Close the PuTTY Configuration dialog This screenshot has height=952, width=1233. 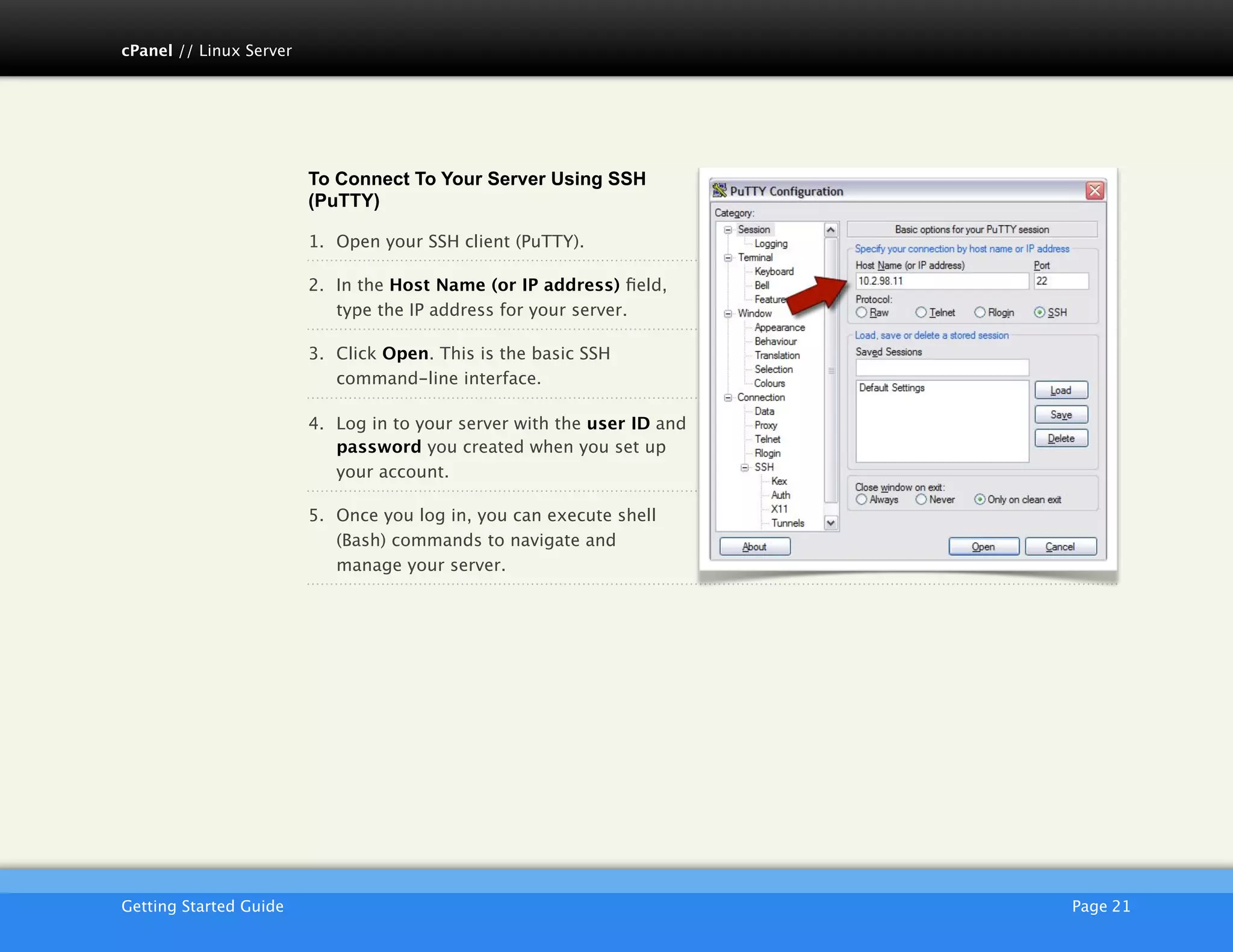(x=1095, y=191)
